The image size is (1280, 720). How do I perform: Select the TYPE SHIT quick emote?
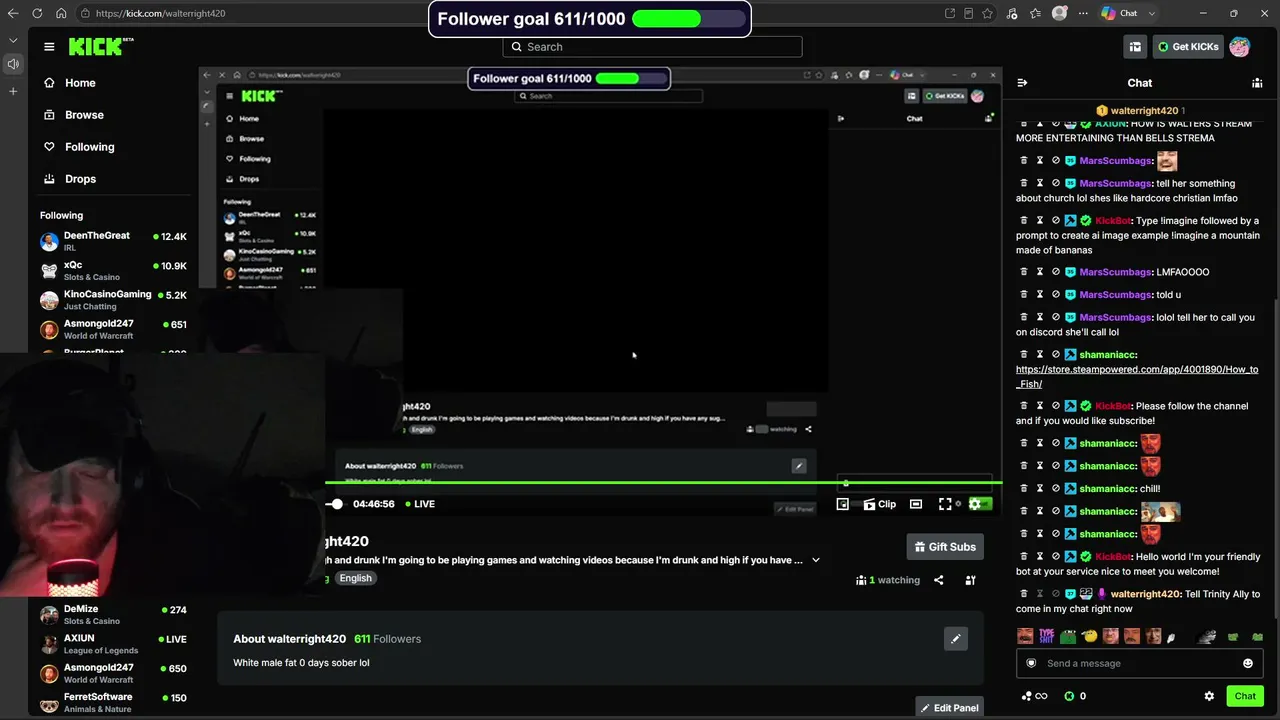pyautogui.click(x=1047, y=636)
